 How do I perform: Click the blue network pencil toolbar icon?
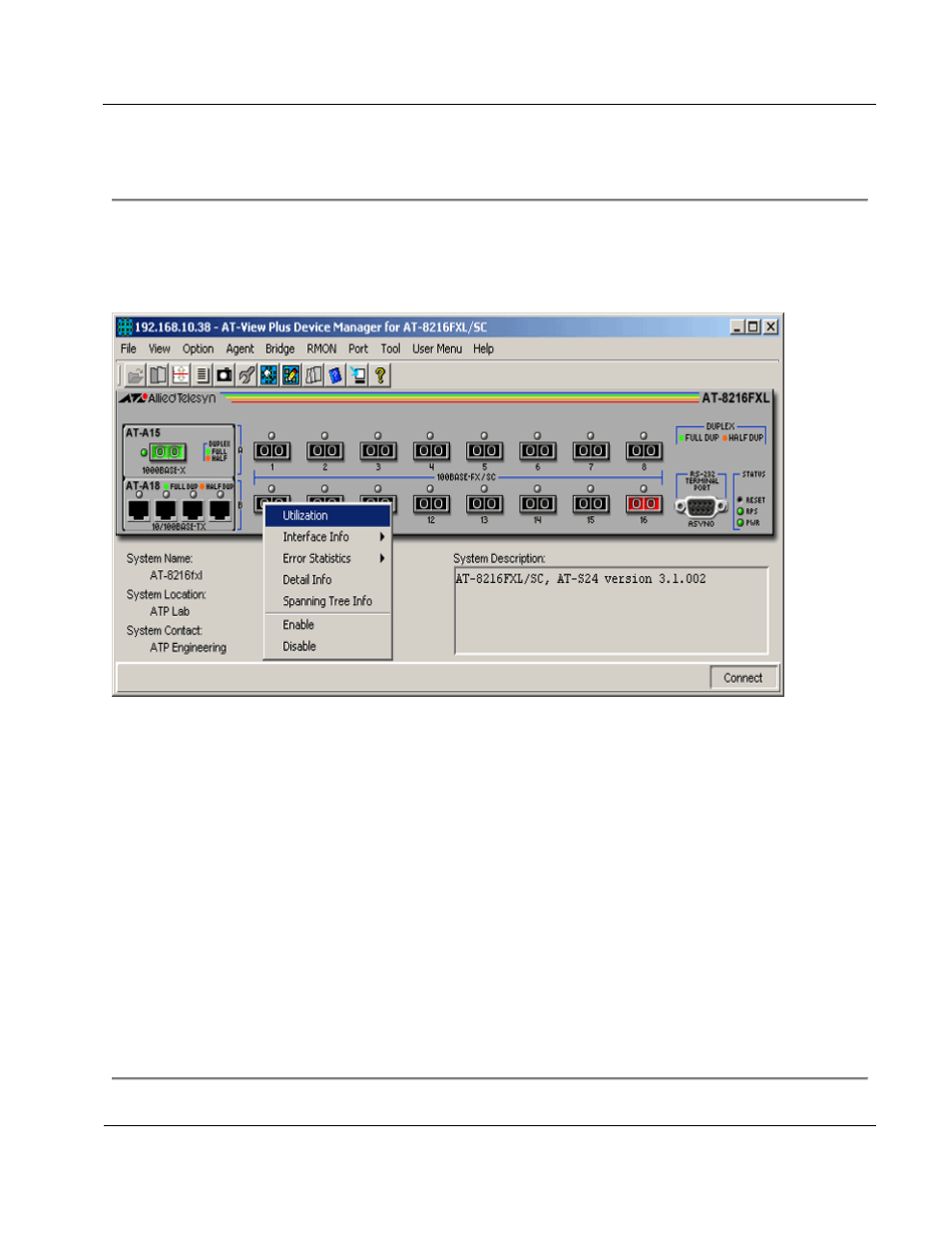pyautogui.click(x=290, y=375)
